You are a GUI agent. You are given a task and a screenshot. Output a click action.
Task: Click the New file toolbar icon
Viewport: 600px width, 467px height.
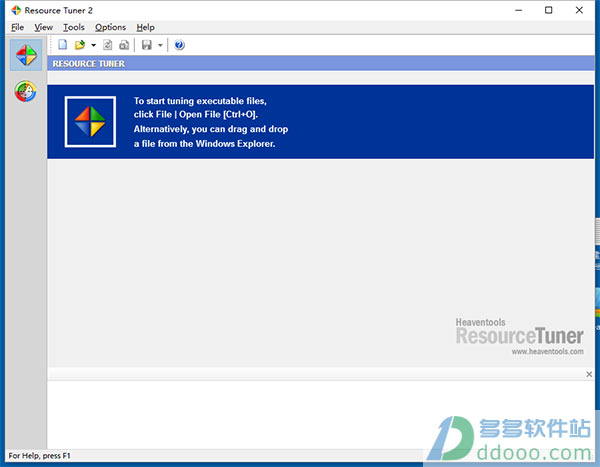62,45
